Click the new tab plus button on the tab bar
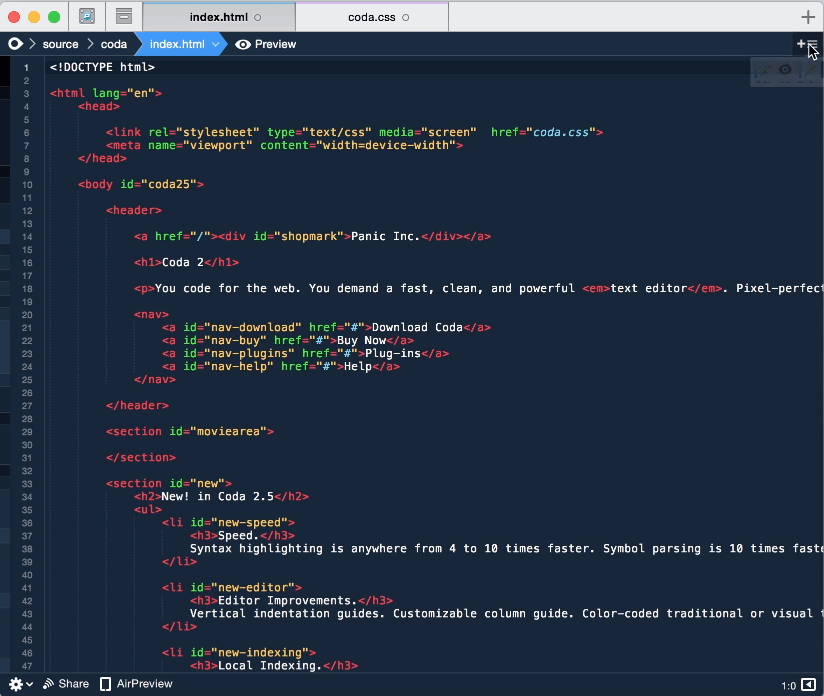824x696 pixels. pos(807,15)
